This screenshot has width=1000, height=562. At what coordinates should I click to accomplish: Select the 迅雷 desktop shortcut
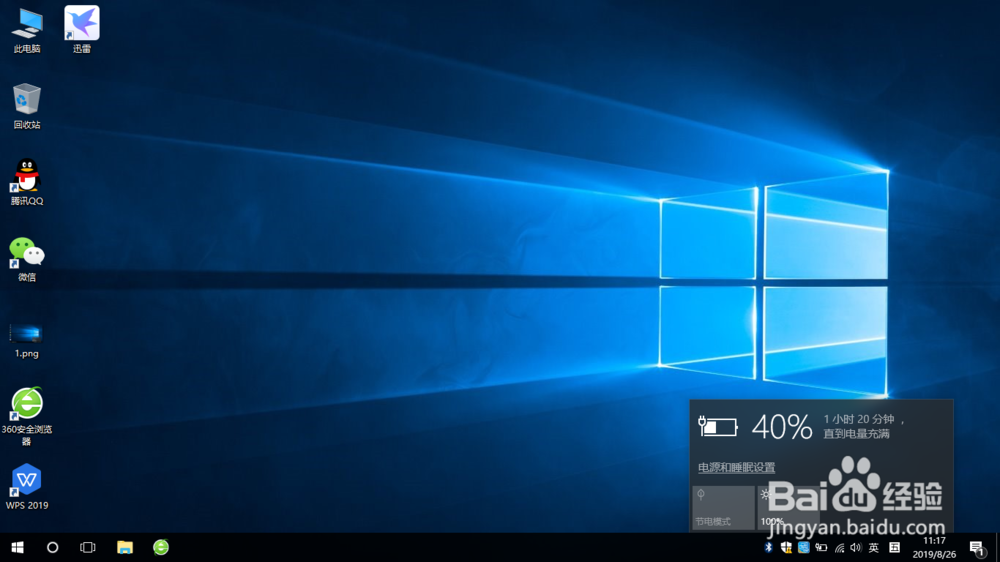pos(82,31)
